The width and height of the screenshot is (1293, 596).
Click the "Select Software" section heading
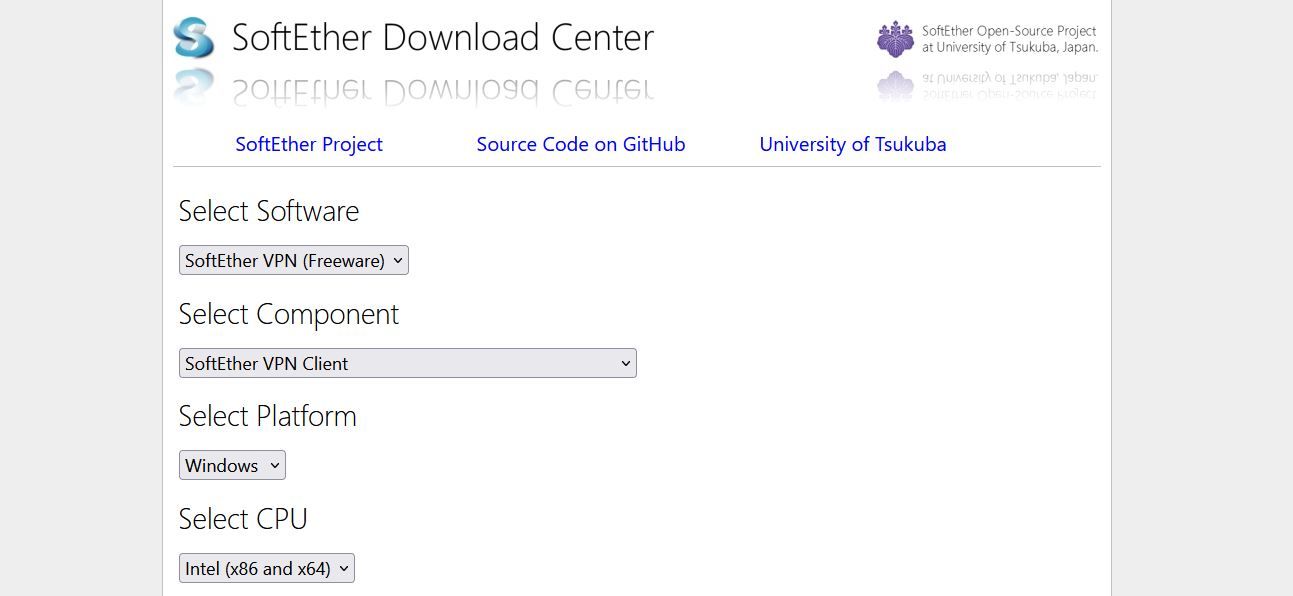[268, 211]
